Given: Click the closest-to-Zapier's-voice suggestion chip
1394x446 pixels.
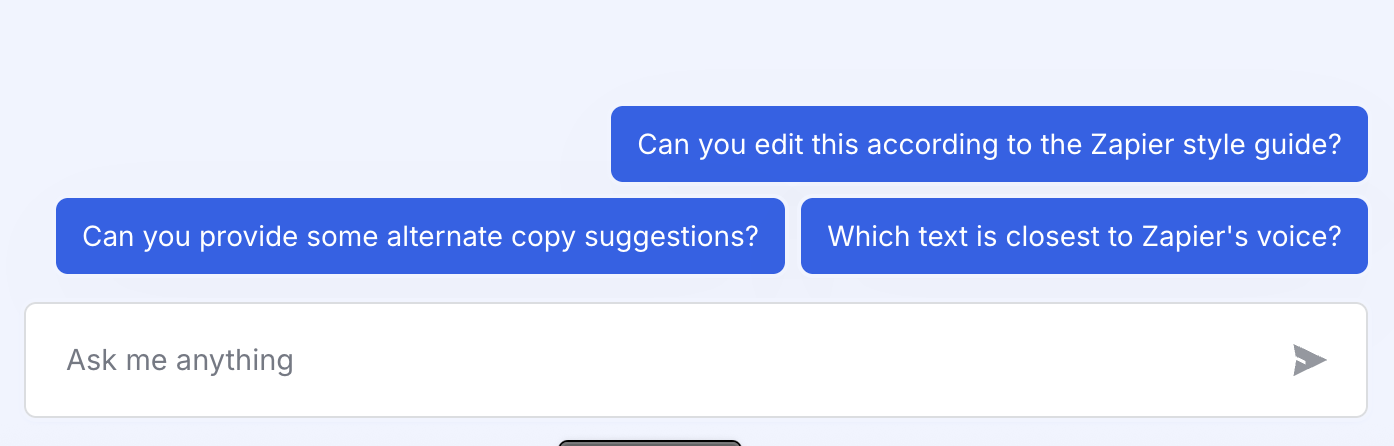Looking at the screenshot, I should (x=1084, y=236).
